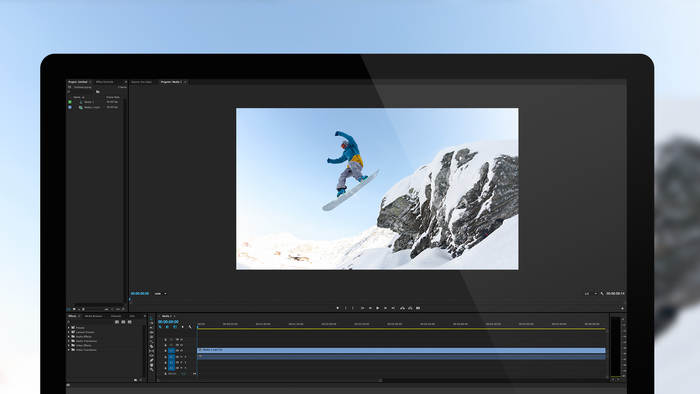Click the Project panel thumbnail zoom slider
The image size is (700, 394).
pyautogui.click(x=95, y=309)
